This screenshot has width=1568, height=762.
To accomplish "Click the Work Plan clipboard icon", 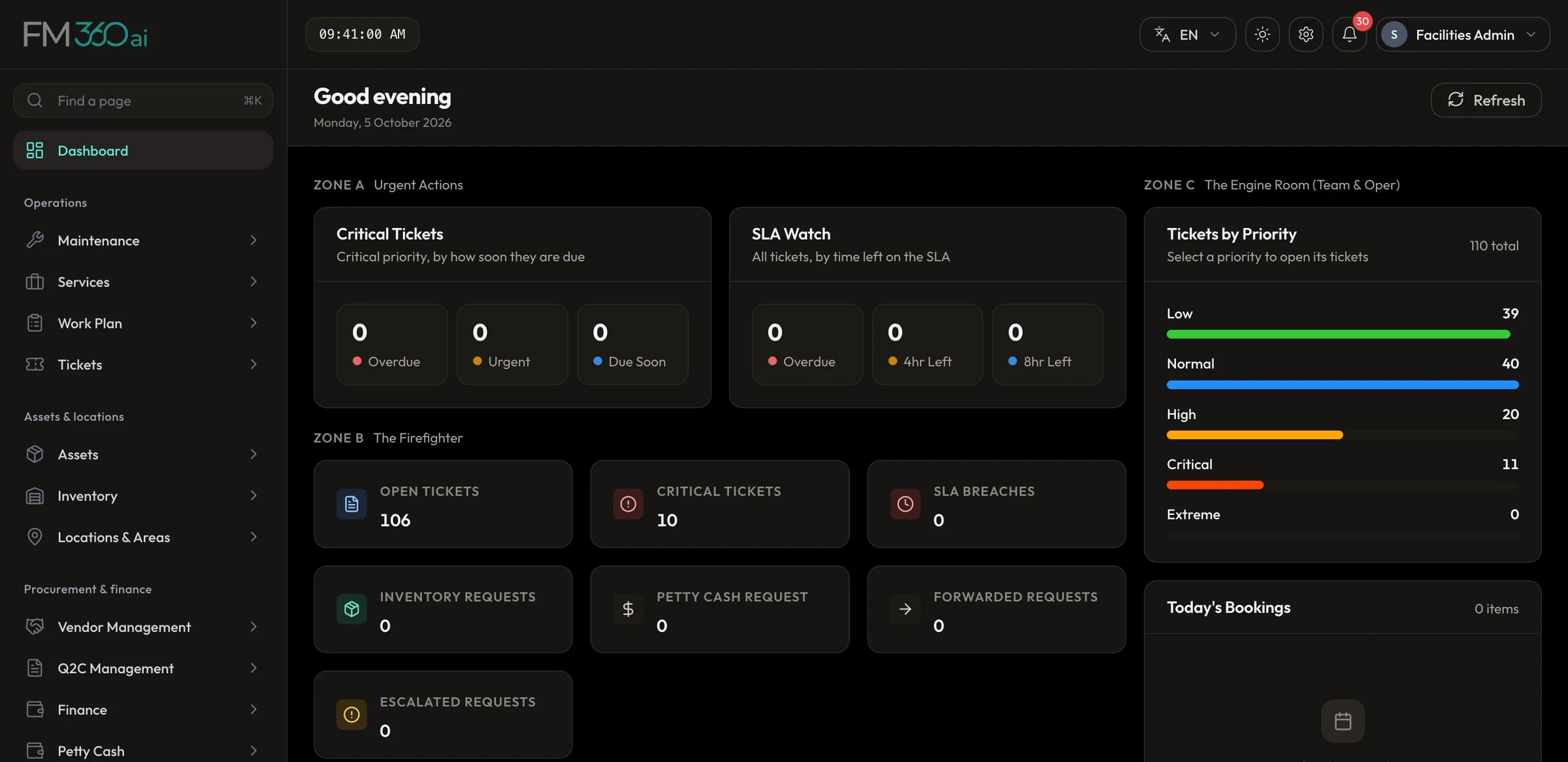I will 35,323.
